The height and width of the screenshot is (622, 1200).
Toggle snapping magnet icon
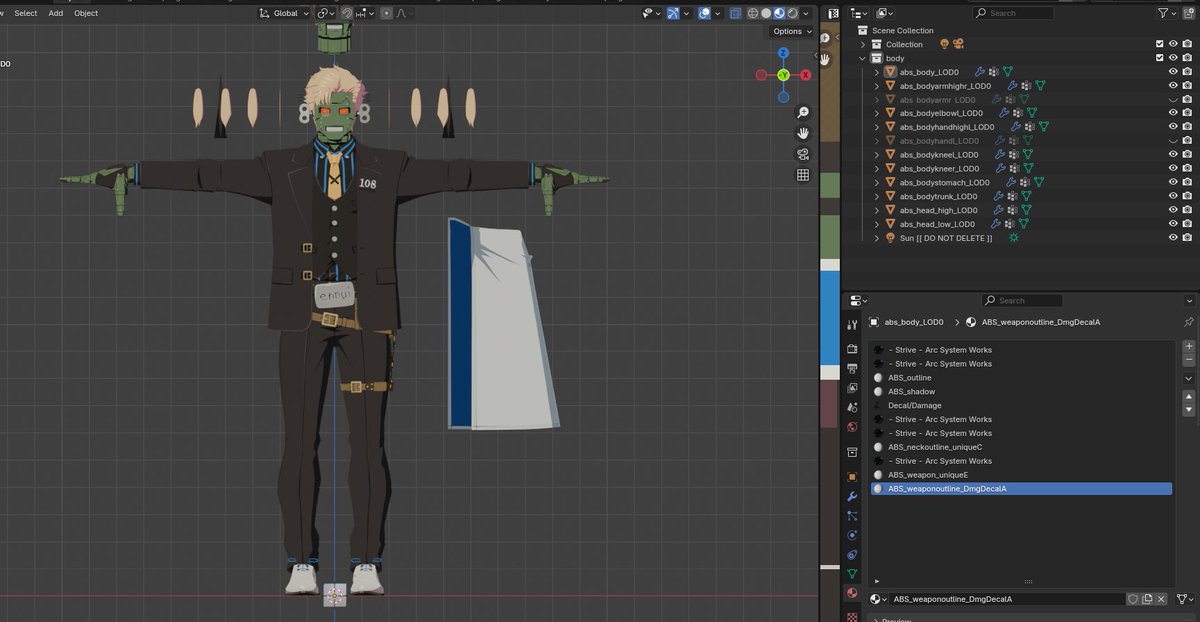click(347, 13)
